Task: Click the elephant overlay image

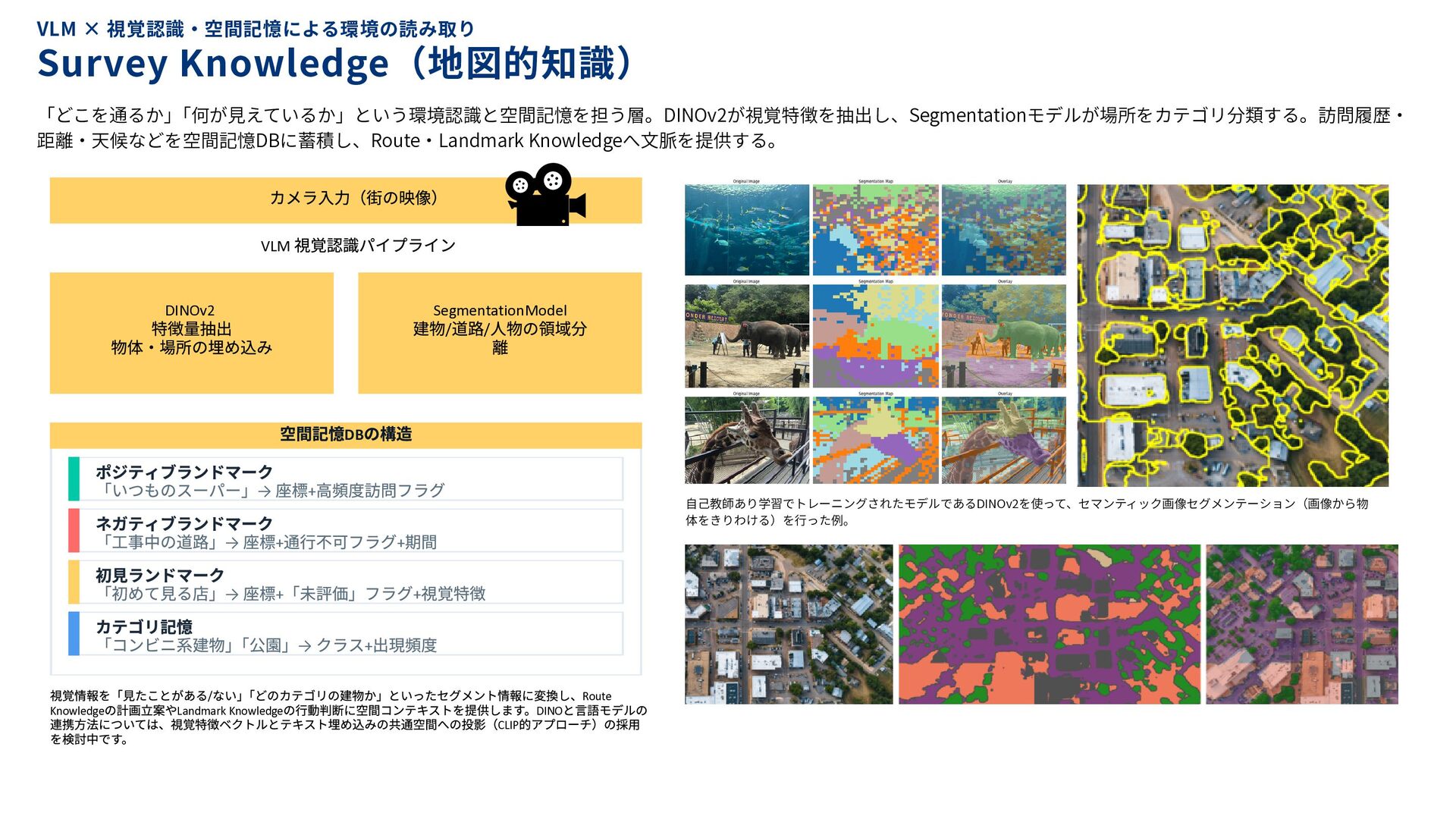Action: click(1003, 336)
